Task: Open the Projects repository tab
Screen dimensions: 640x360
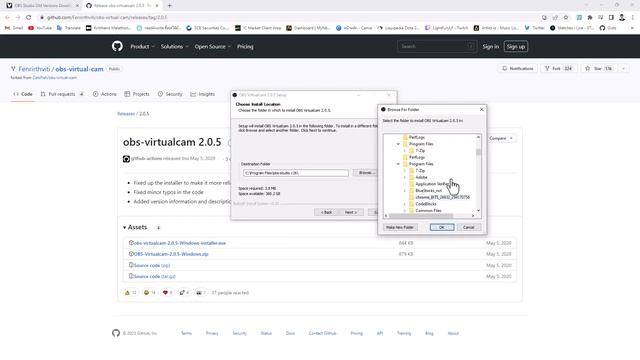Action: click(137, 94)
